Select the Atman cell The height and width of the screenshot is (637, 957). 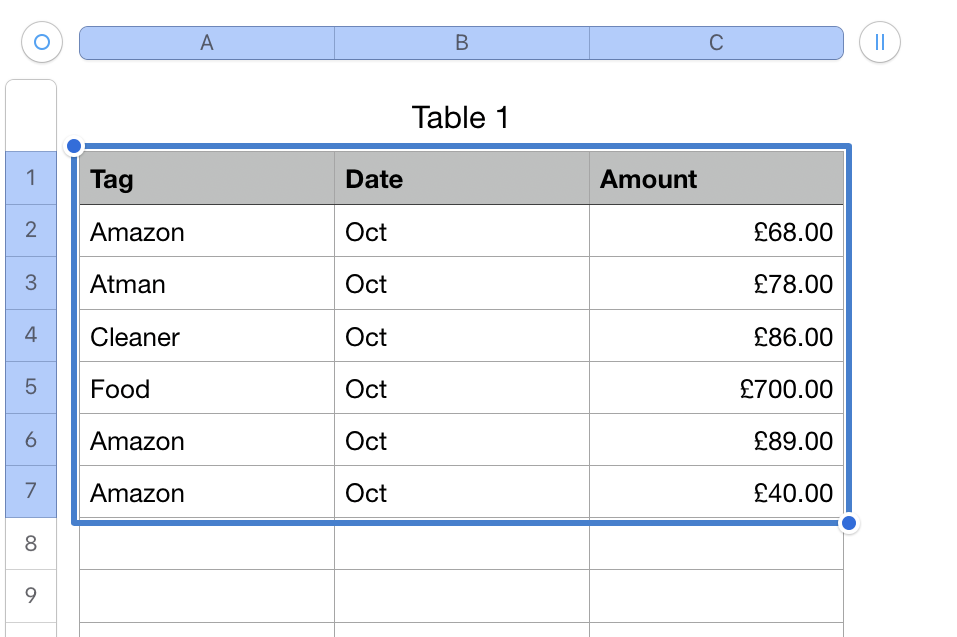(x=207, y=284)
